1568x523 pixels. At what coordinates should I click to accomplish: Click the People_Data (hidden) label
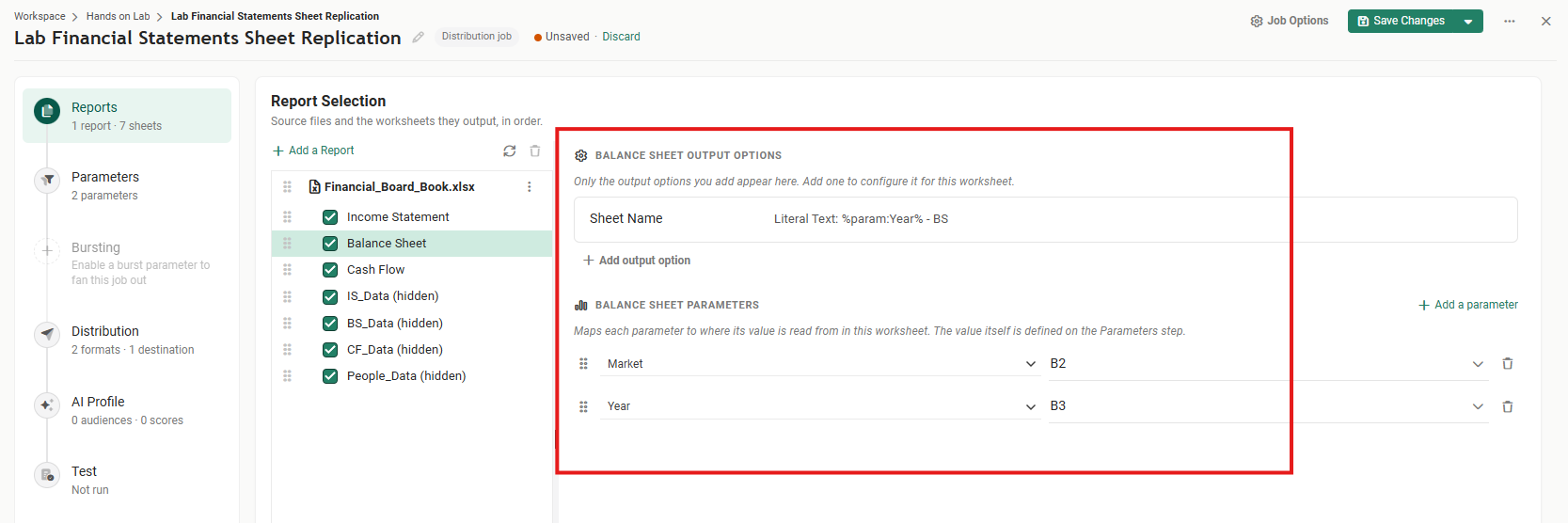[x=406, y=376]
